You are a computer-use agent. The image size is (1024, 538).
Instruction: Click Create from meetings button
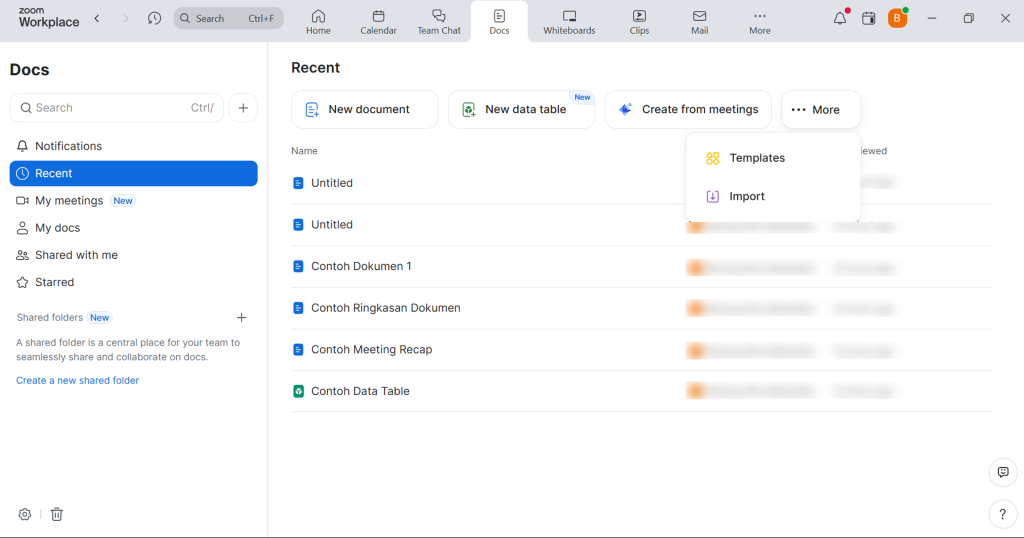688,109
